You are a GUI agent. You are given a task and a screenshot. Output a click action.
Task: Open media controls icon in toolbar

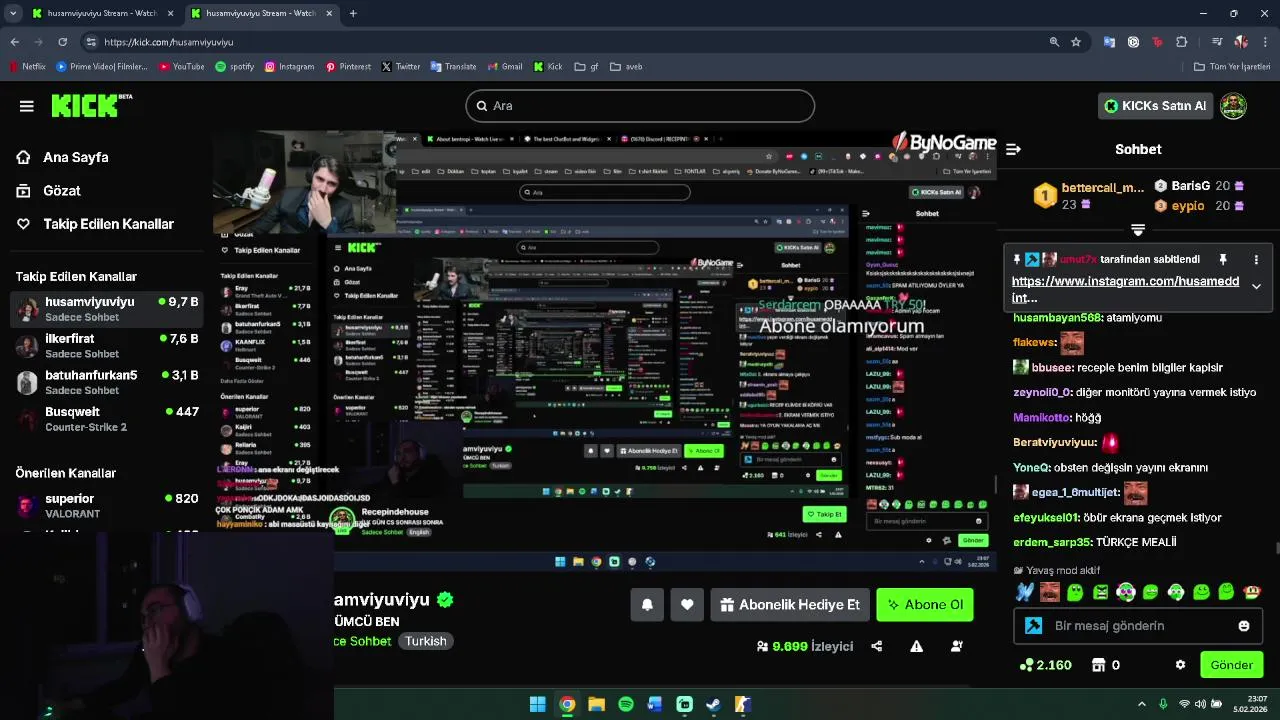pyautogui.click(x=1217, y=42)
